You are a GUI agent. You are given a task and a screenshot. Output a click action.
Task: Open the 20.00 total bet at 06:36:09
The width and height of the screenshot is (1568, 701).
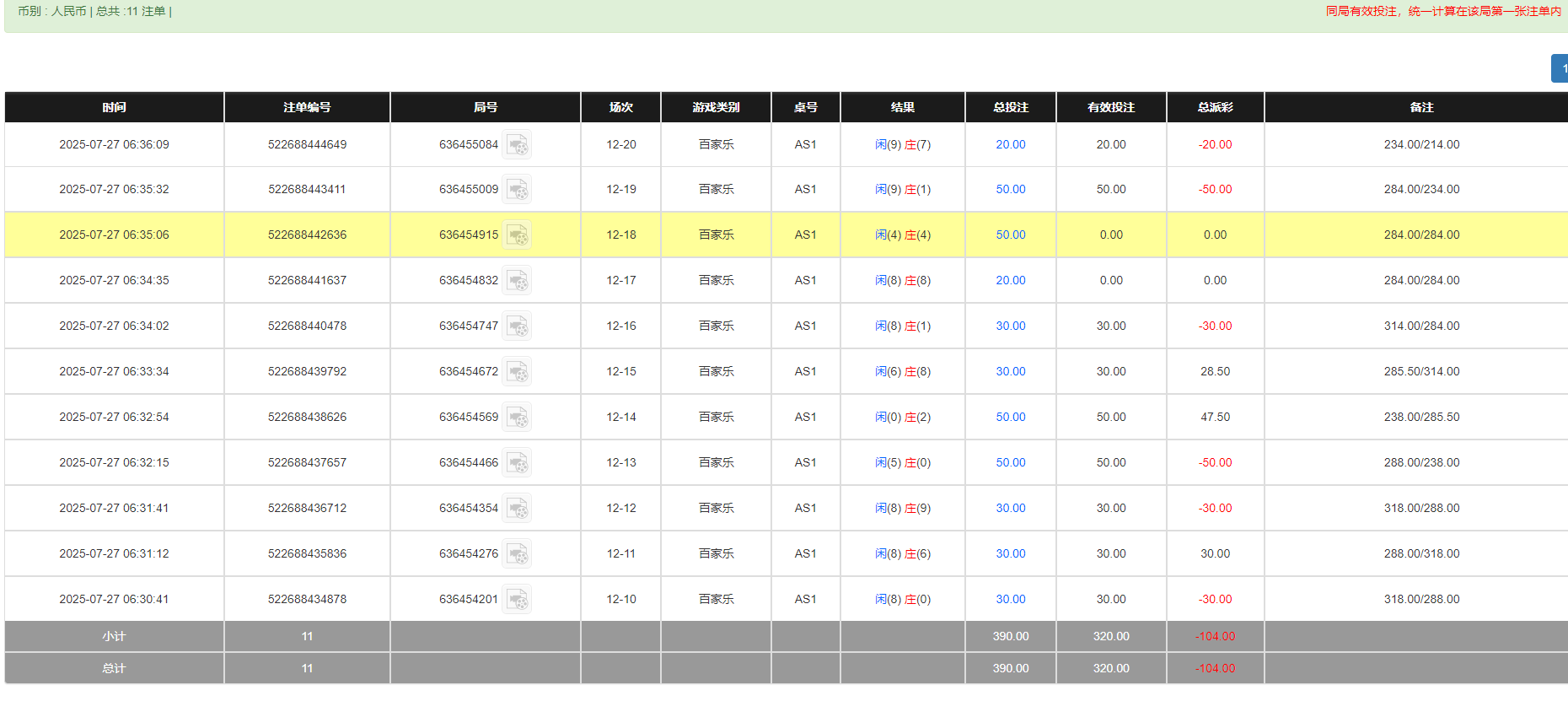pyautogui.click(x=1010, y=145)
